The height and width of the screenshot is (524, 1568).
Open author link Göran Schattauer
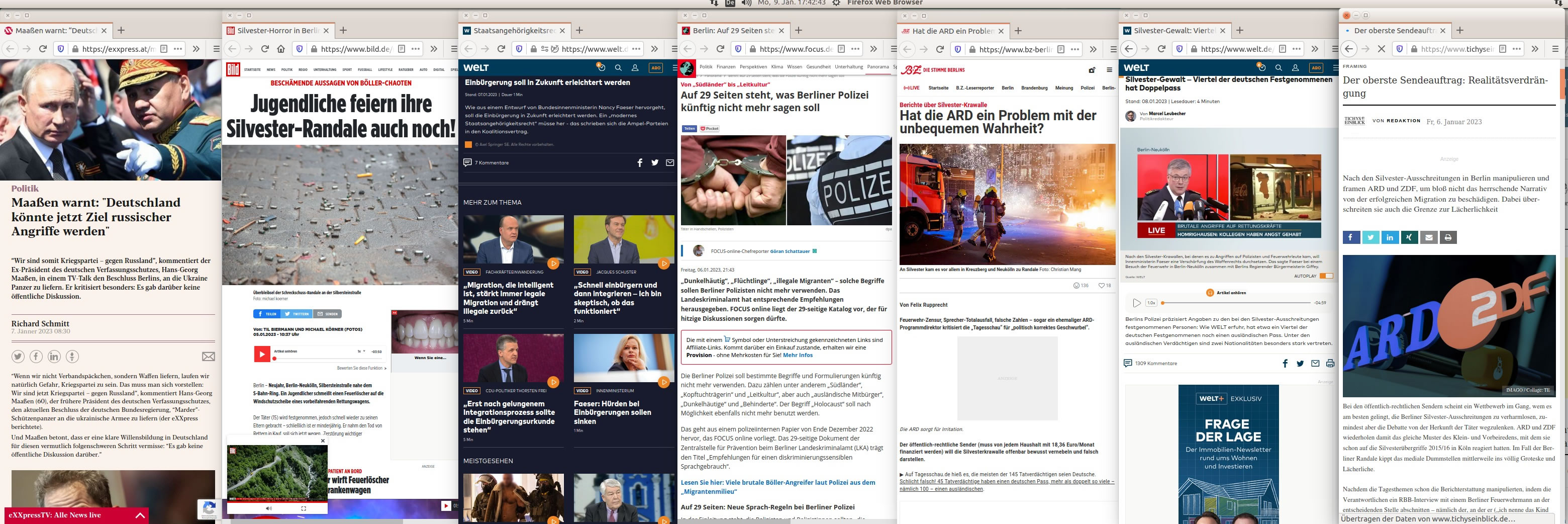(x=790, y=251)
